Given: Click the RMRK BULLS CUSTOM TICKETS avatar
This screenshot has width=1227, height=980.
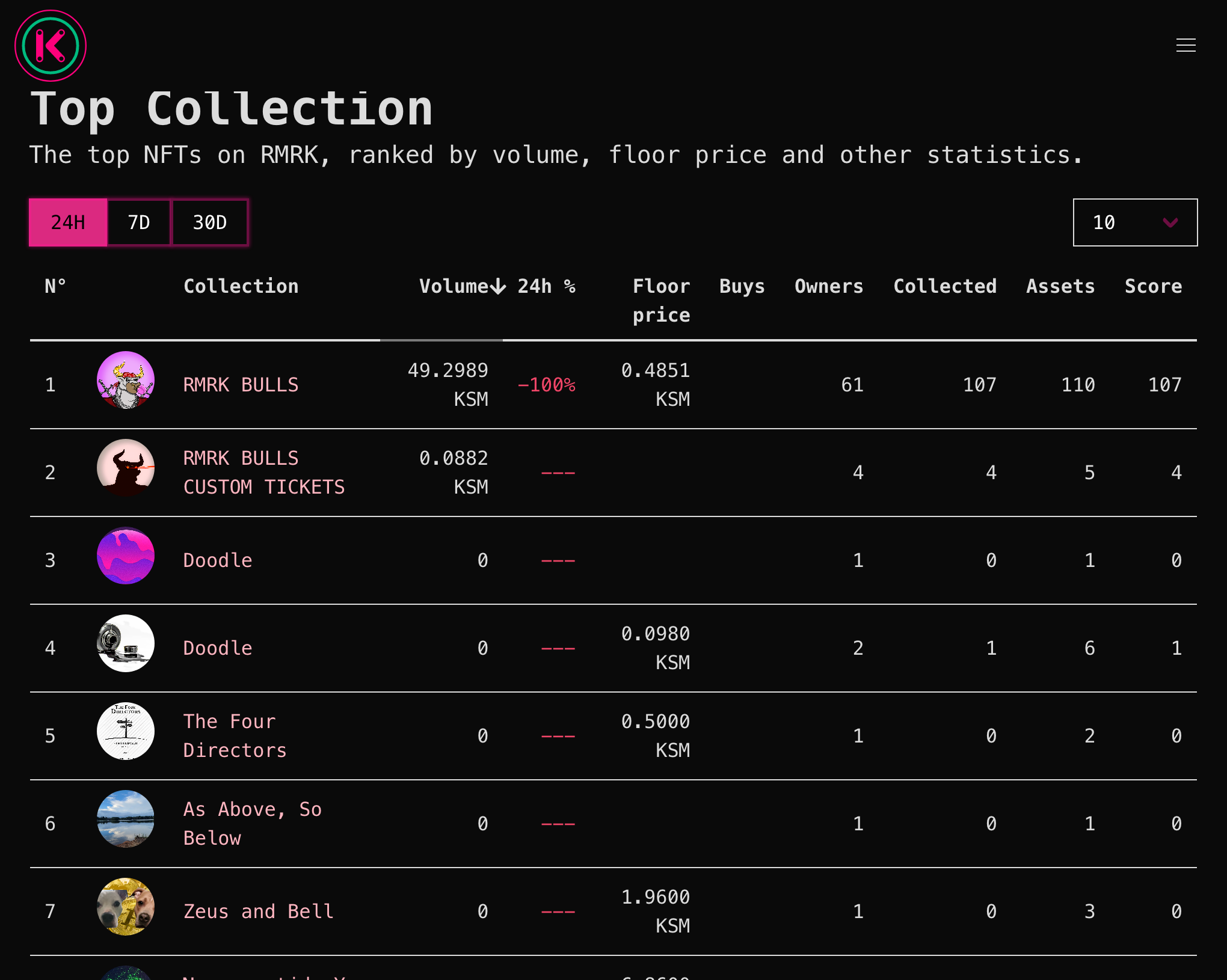Looking at the screenshot, I should (126, 468).
